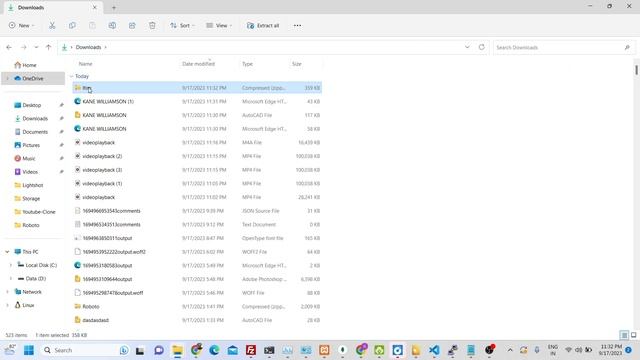Select the 1694953952222output.woff2 file
This screenshot has width=640, height=360.
coord(197,252)
